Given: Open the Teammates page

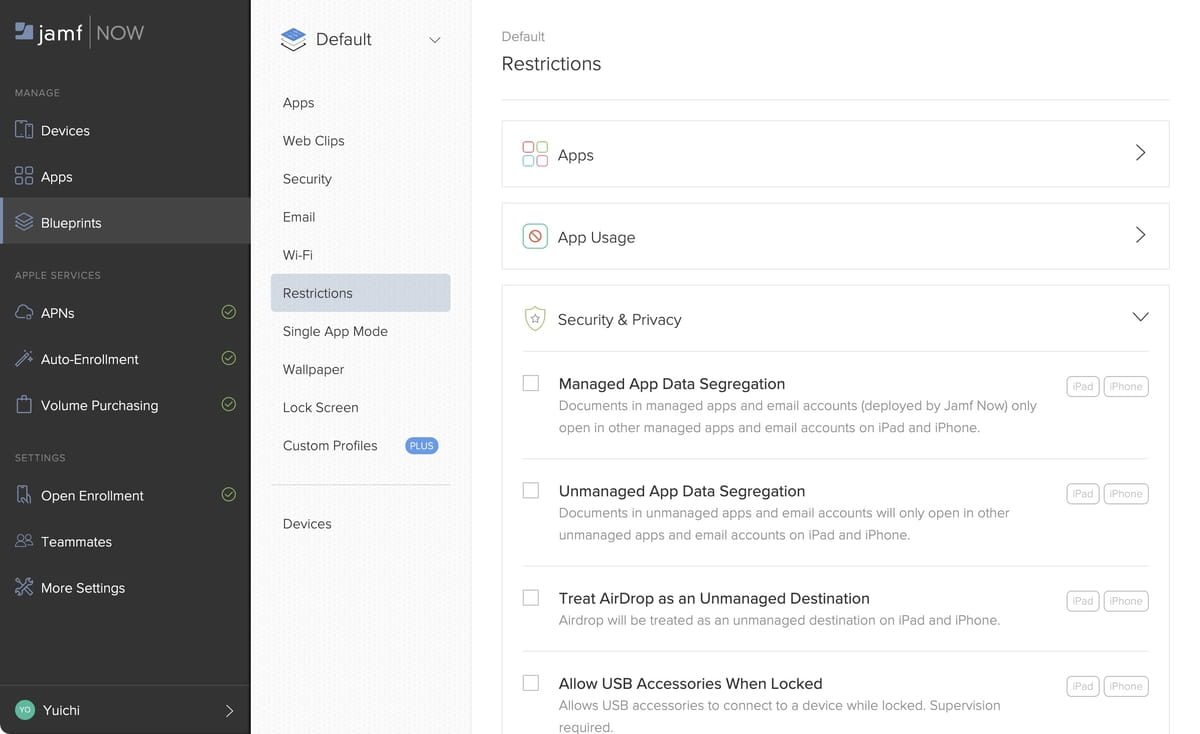Looking at the screenshot, I should click(x=125, y=541).
